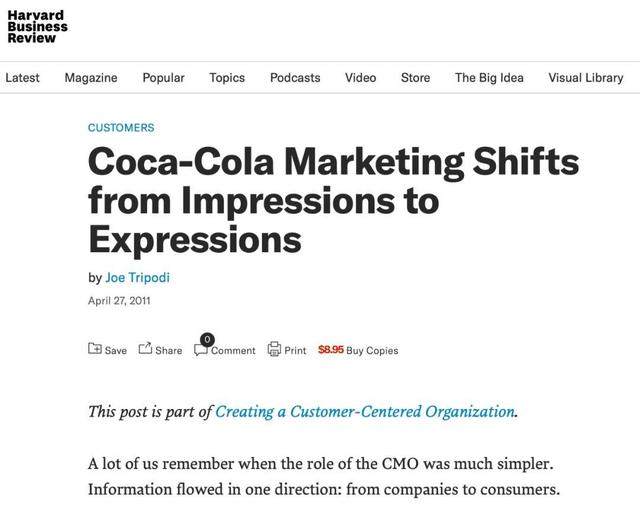Open the Magazine navigation item

click(x=91, y=78)
